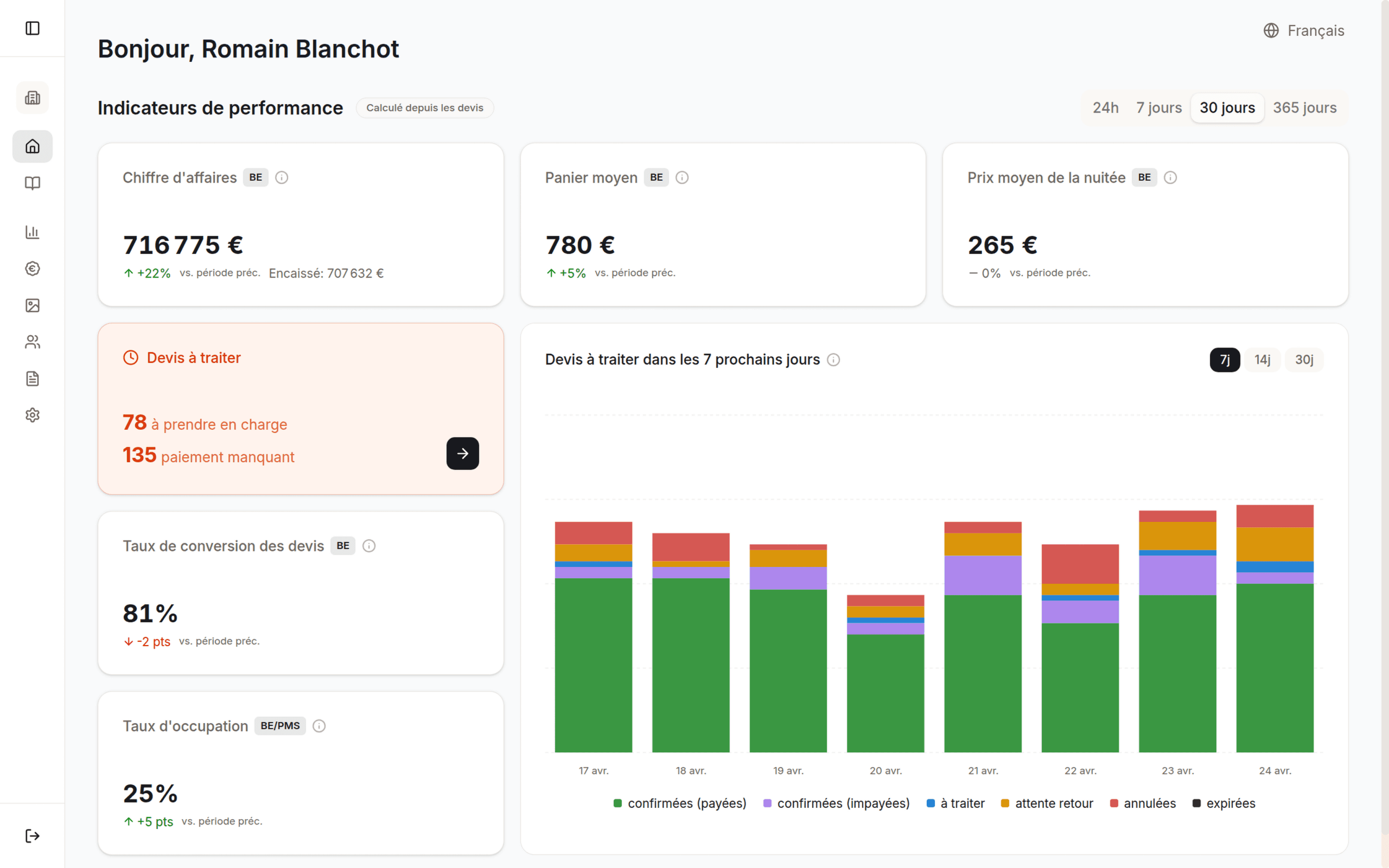
Task: Go to the home dashboard icon
Action: pyautogui.click(x=33, y=146)
